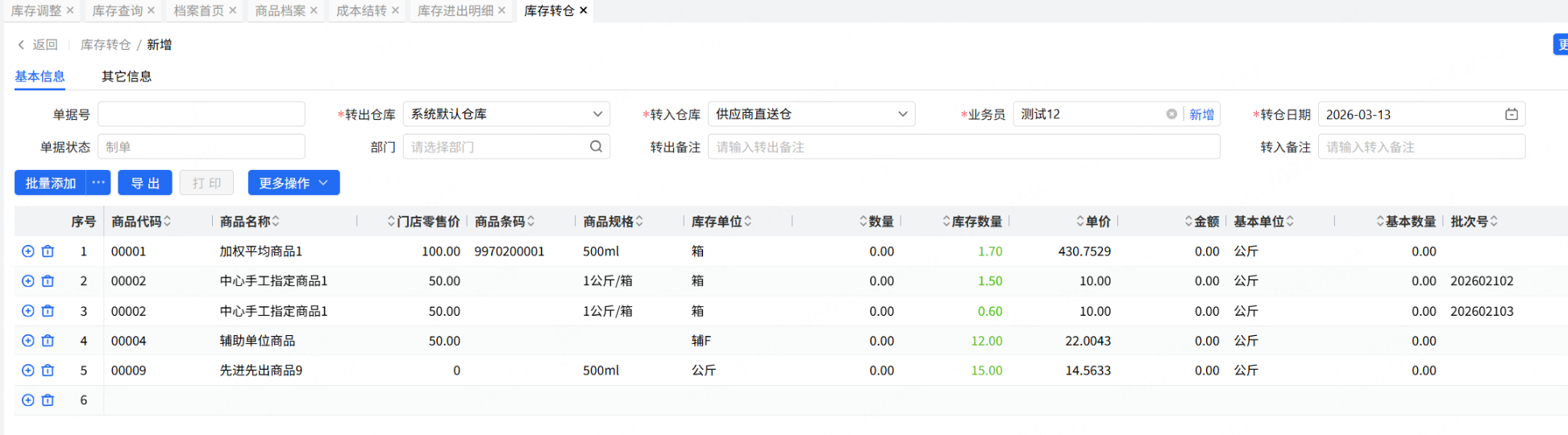Open the 更多操作 dropdown menu
1568x435 pixels.
coord(293,183)
